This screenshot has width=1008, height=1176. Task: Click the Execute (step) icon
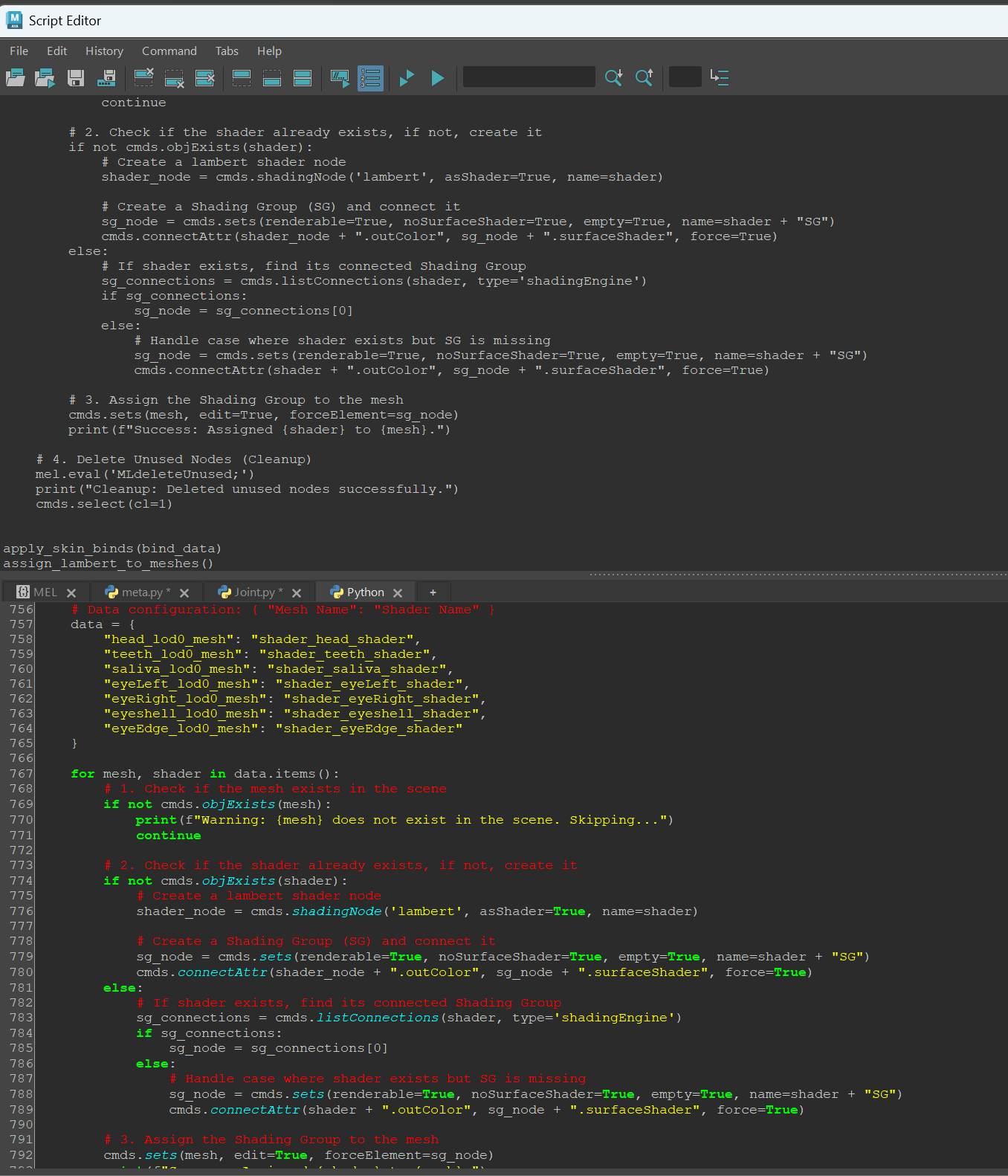pos(406,77)
